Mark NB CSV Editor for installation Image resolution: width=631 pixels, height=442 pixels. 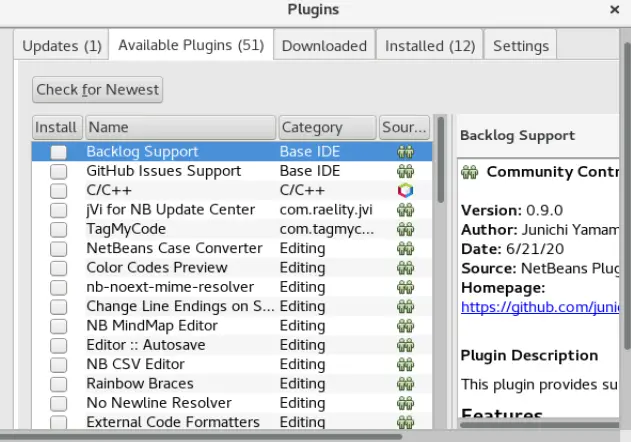[58, 365]
